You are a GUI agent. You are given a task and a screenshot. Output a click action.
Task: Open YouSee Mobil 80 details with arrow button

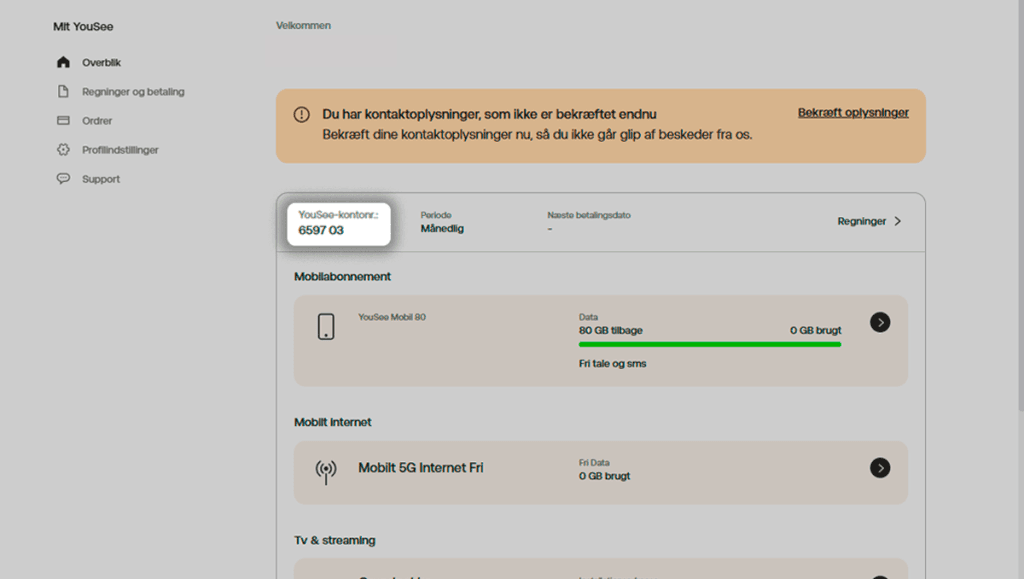880,322
